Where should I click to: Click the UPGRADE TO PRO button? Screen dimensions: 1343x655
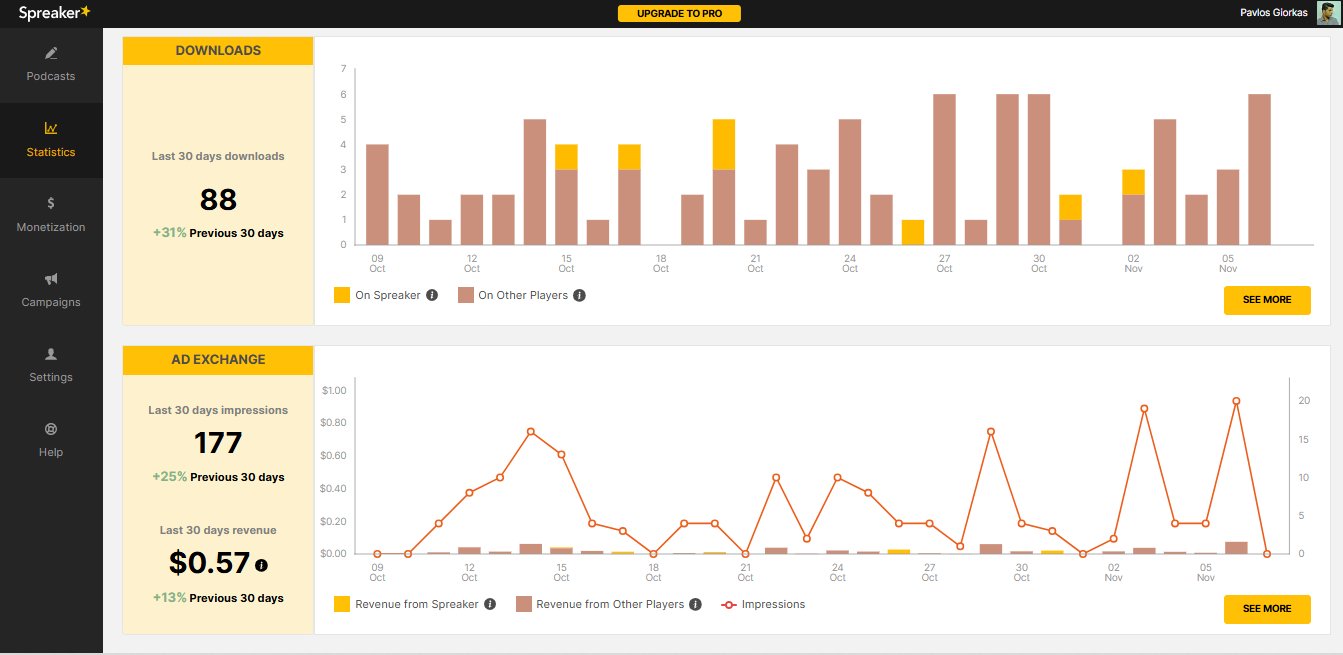[x=679, y=13]
